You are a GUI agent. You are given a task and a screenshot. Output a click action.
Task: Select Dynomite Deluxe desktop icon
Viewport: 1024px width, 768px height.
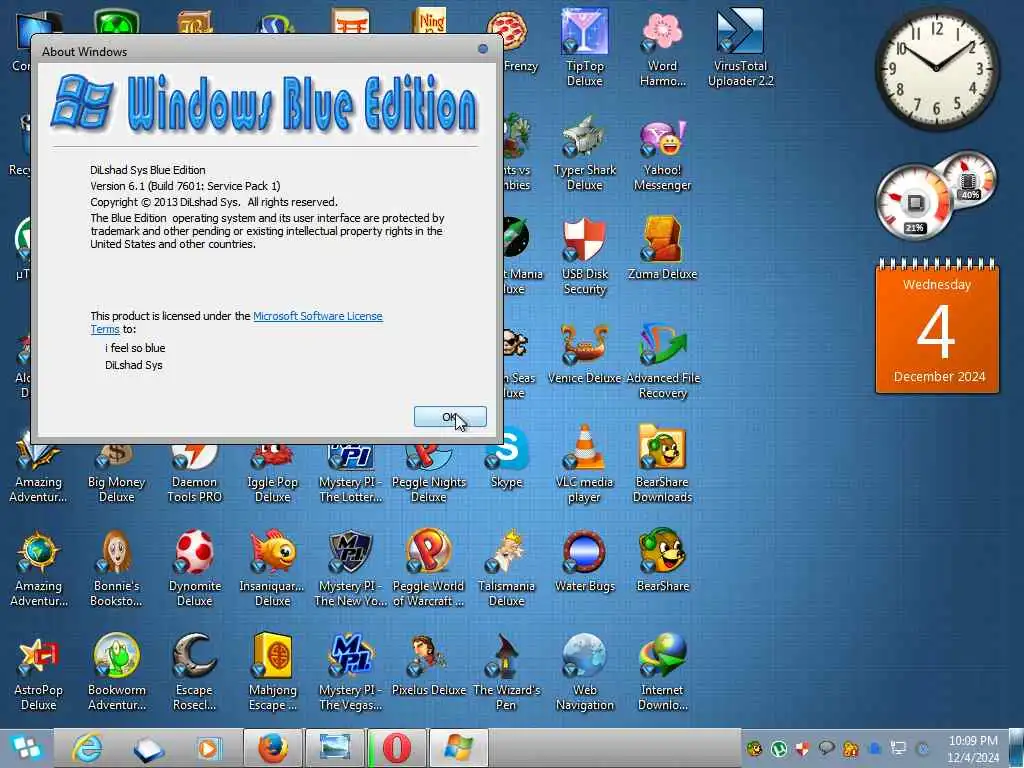195,568
